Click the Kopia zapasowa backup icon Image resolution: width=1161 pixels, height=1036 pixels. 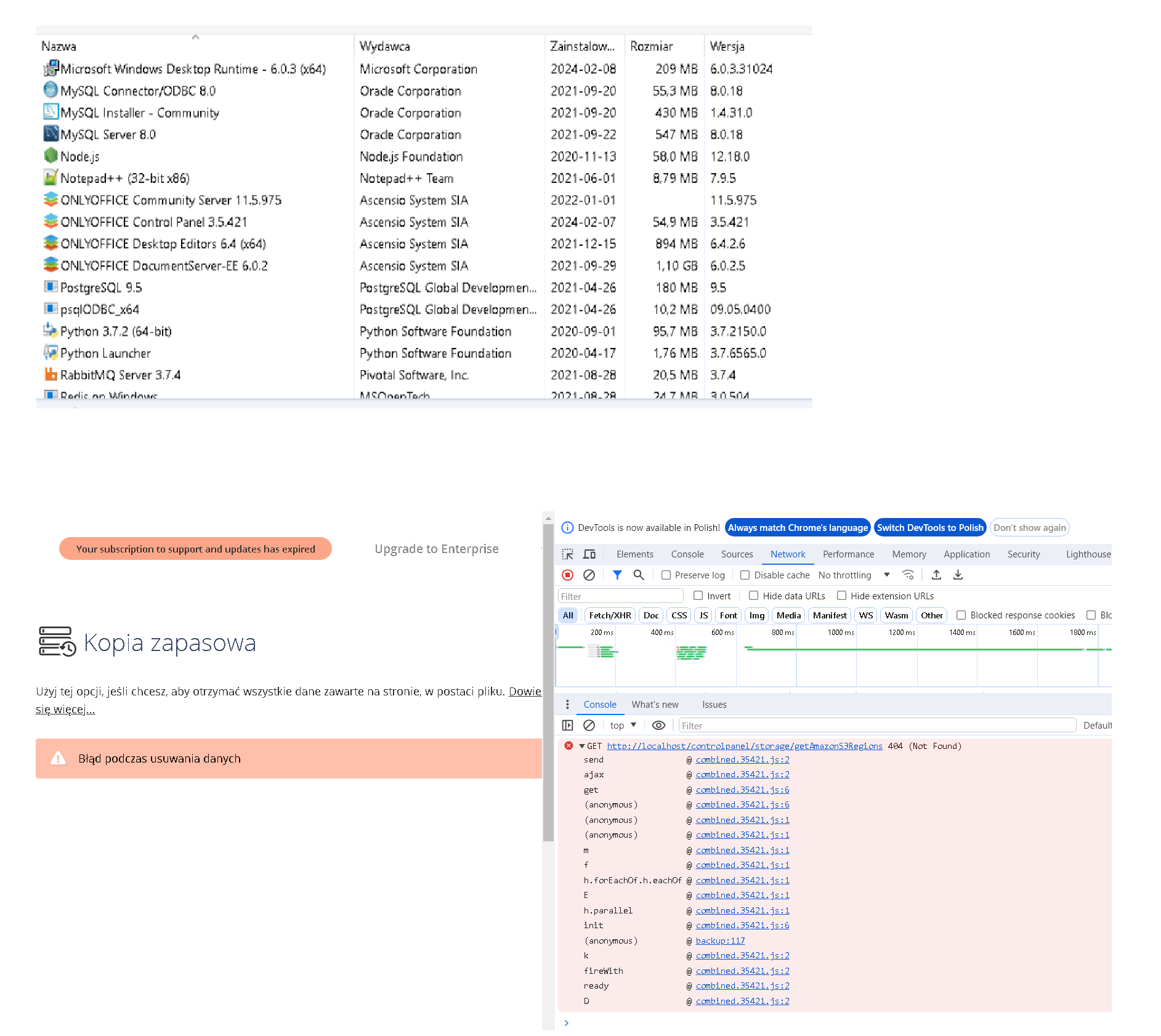click(57, 642)
